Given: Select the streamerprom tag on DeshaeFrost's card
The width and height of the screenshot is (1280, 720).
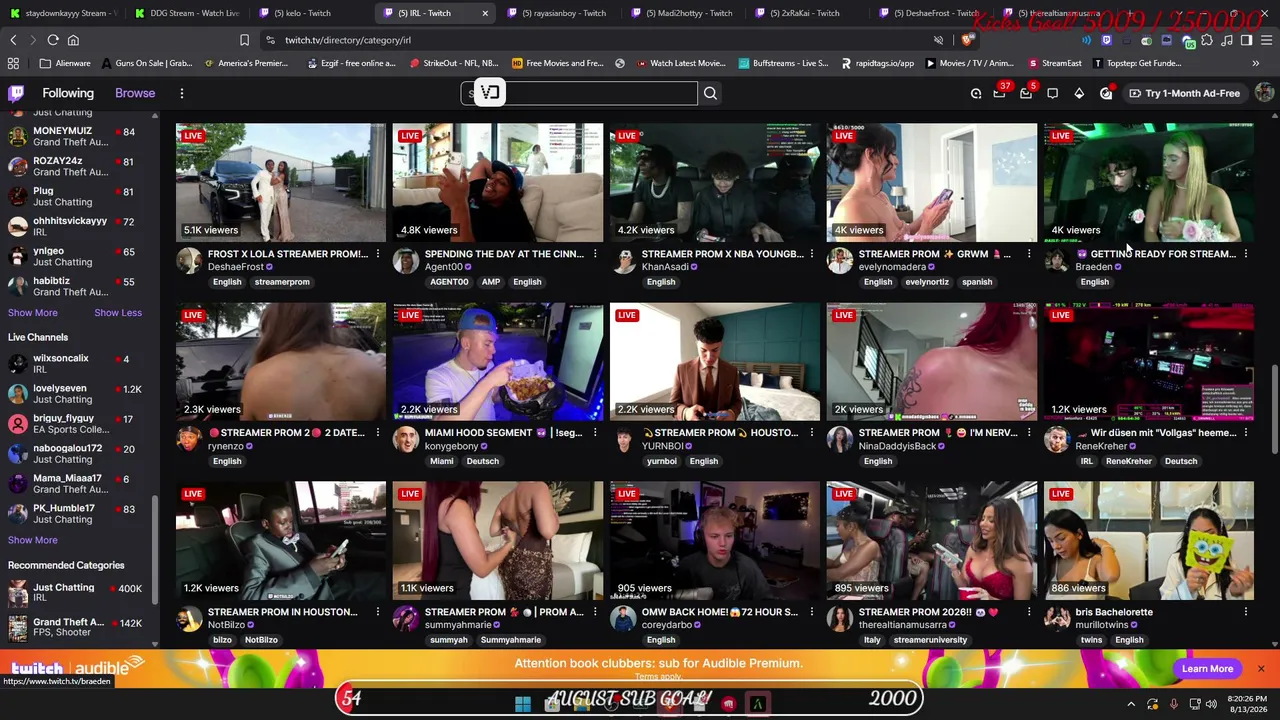Looking at the screenshot, I should (282, 282).
